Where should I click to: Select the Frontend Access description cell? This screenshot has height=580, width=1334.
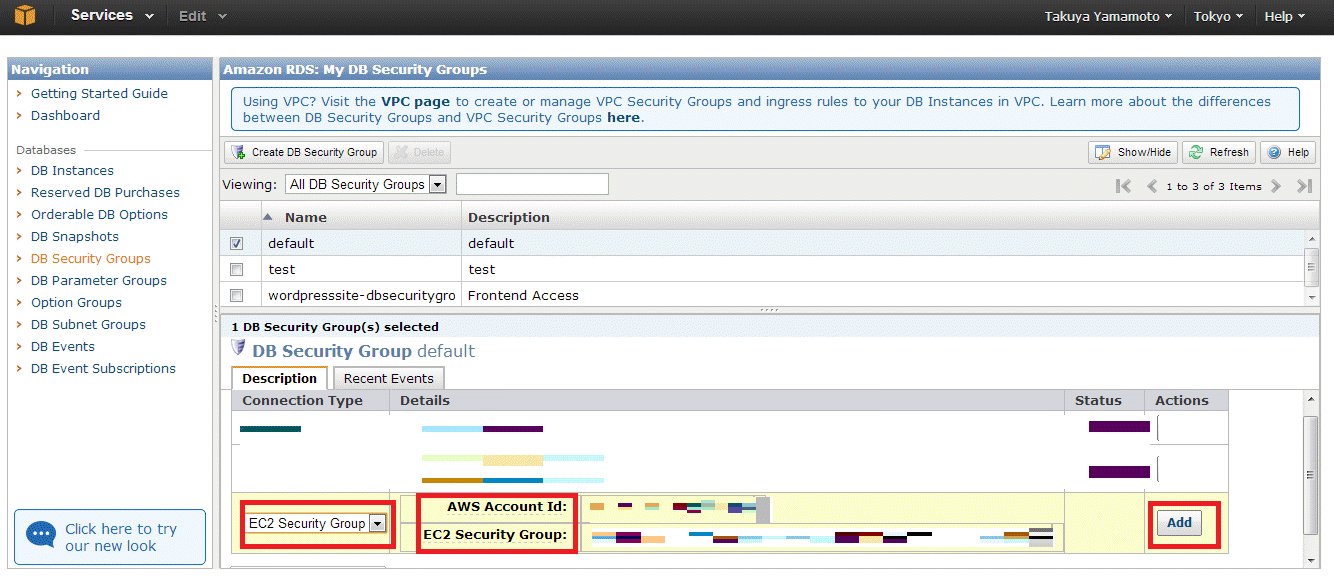884,296
